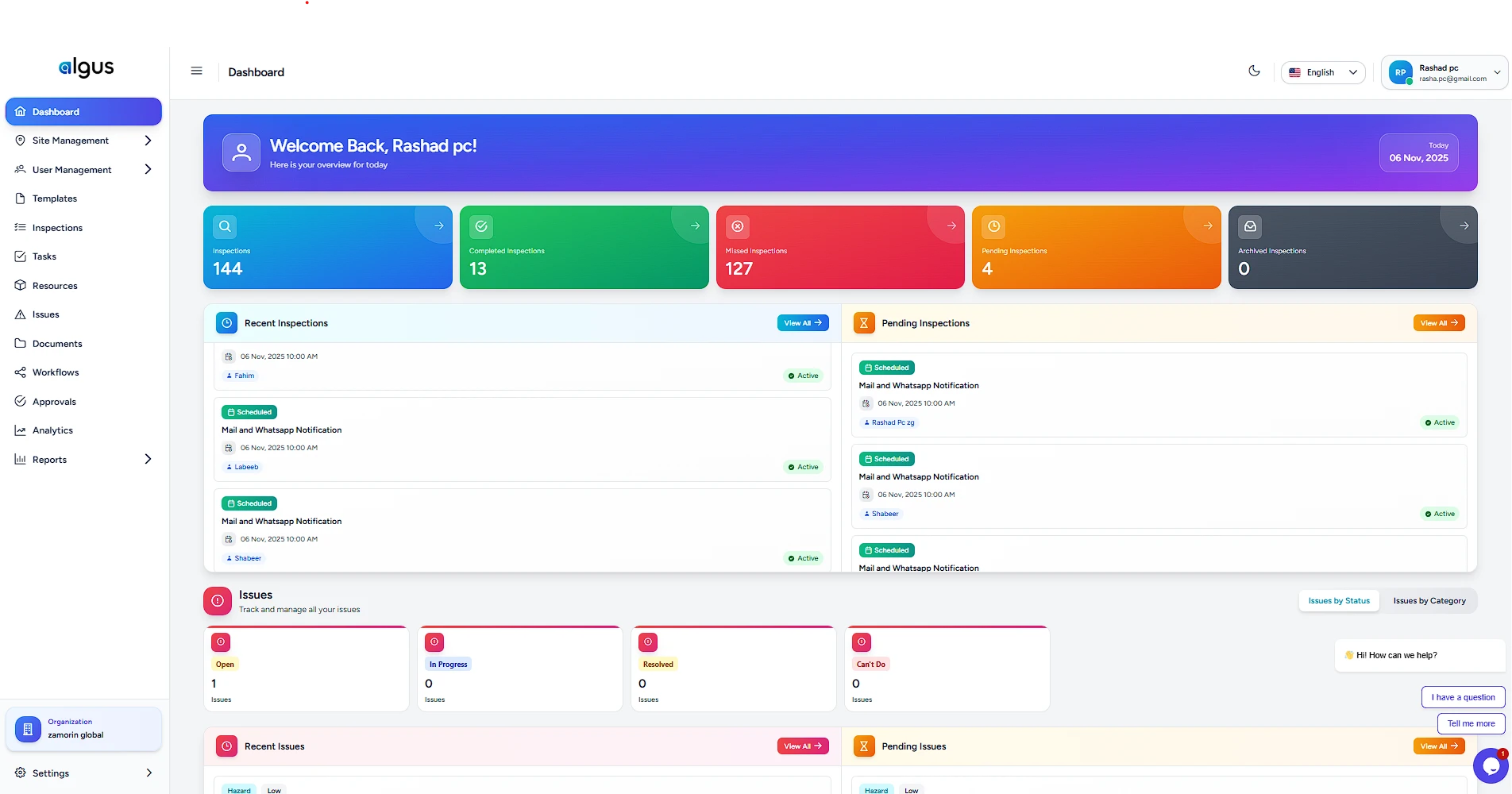Toggle dark mode with the moon icon
1512x794 pixels.
tap(1254, 71)
